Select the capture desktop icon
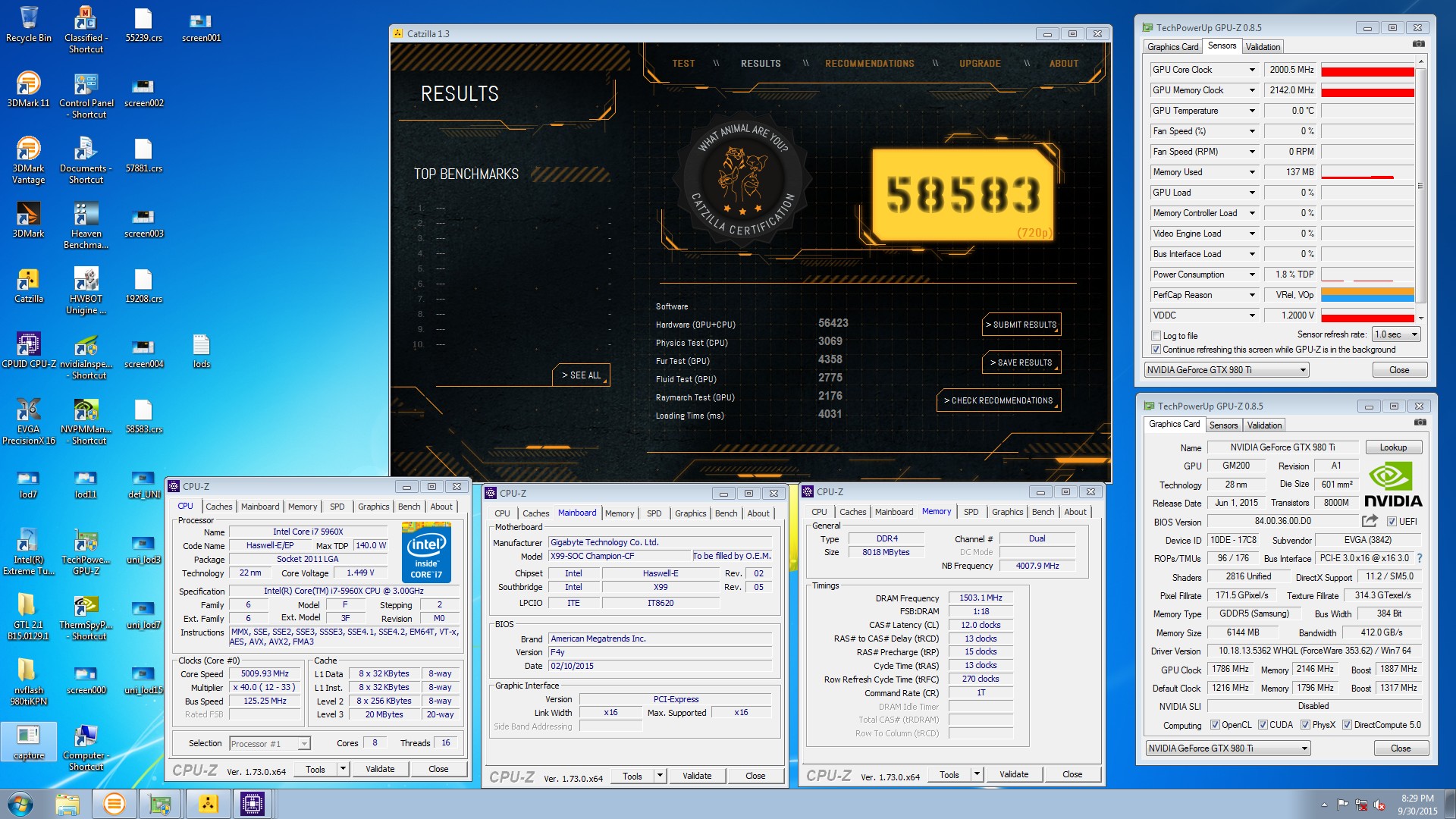The width and height of the screenshot is (1456, 819). (29, 742)
